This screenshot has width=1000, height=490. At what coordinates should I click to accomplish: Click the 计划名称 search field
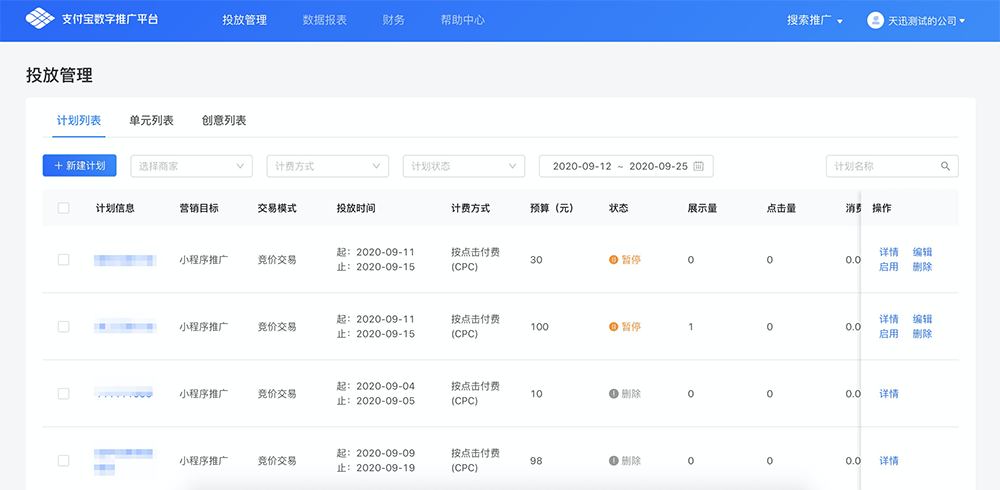tap(892, 166)
